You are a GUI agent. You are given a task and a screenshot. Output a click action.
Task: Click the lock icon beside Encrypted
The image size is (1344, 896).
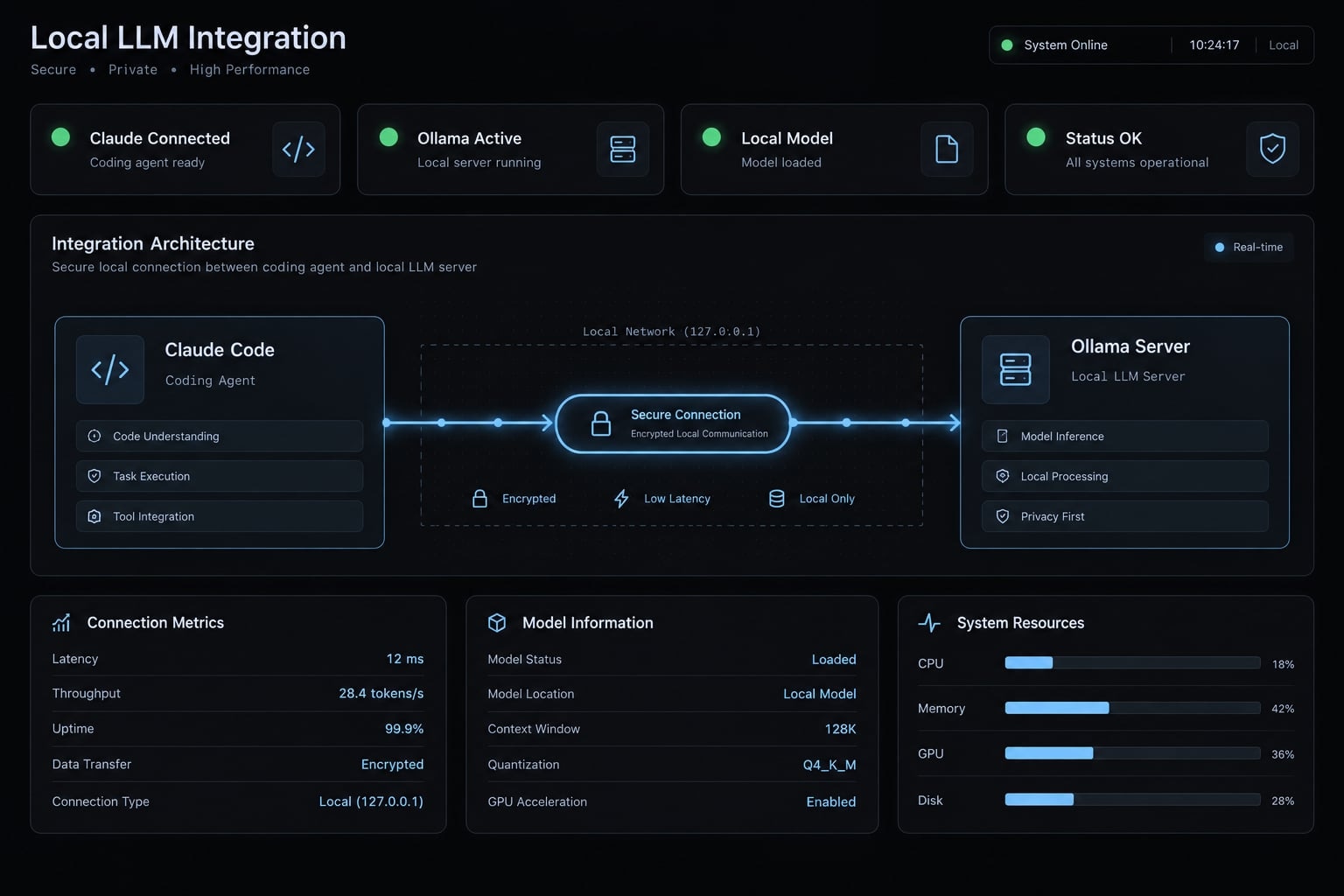[479, 499]
